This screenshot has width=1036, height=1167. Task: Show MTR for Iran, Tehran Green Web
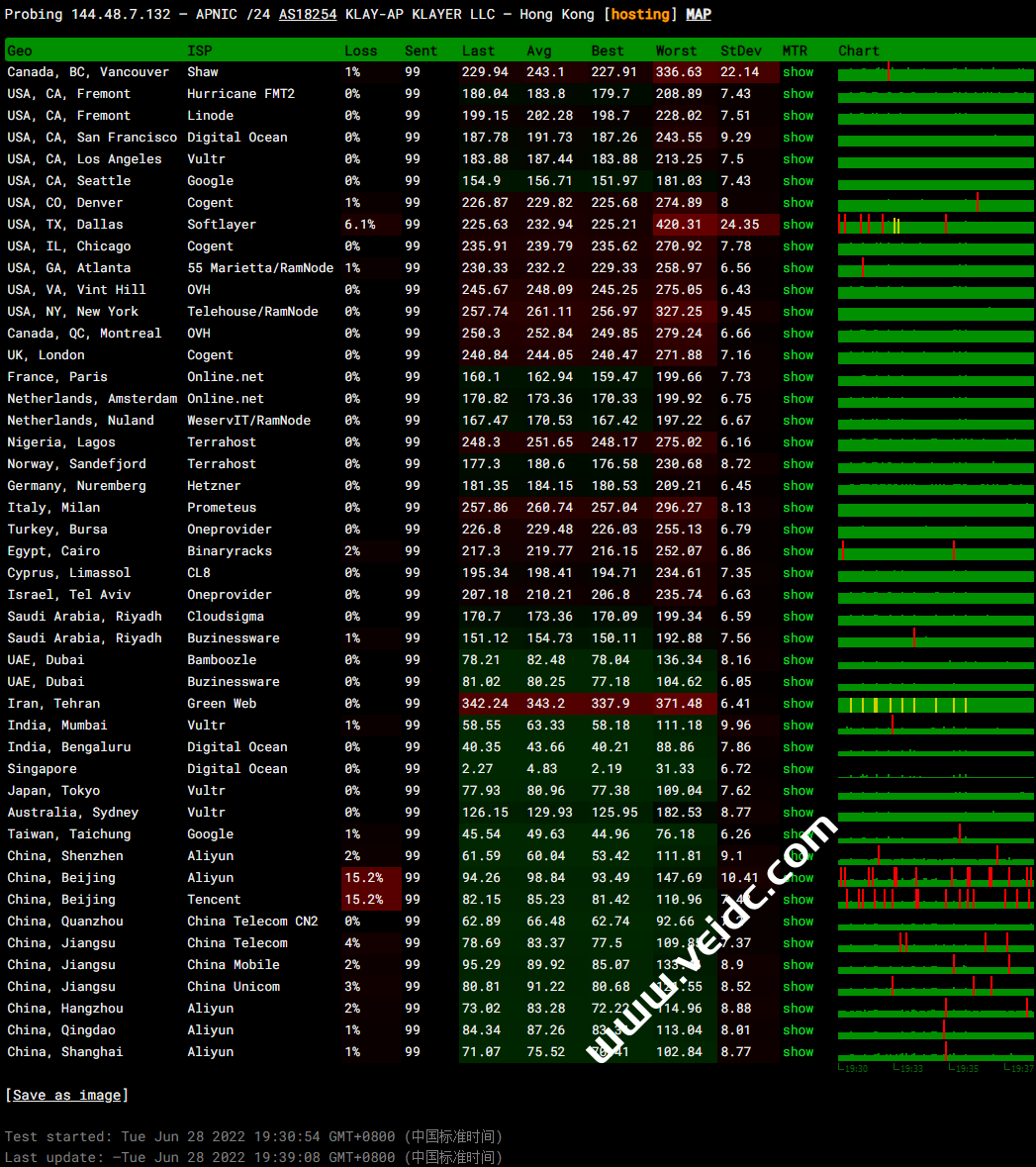tap(798, 704)
